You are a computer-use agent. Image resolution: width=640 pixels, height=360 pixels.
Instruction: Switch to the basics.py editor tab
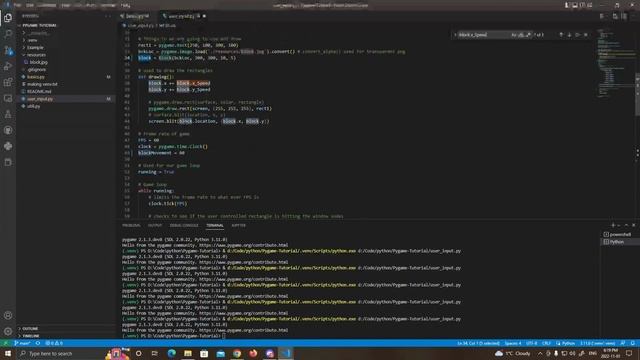[x=137, y=16]
